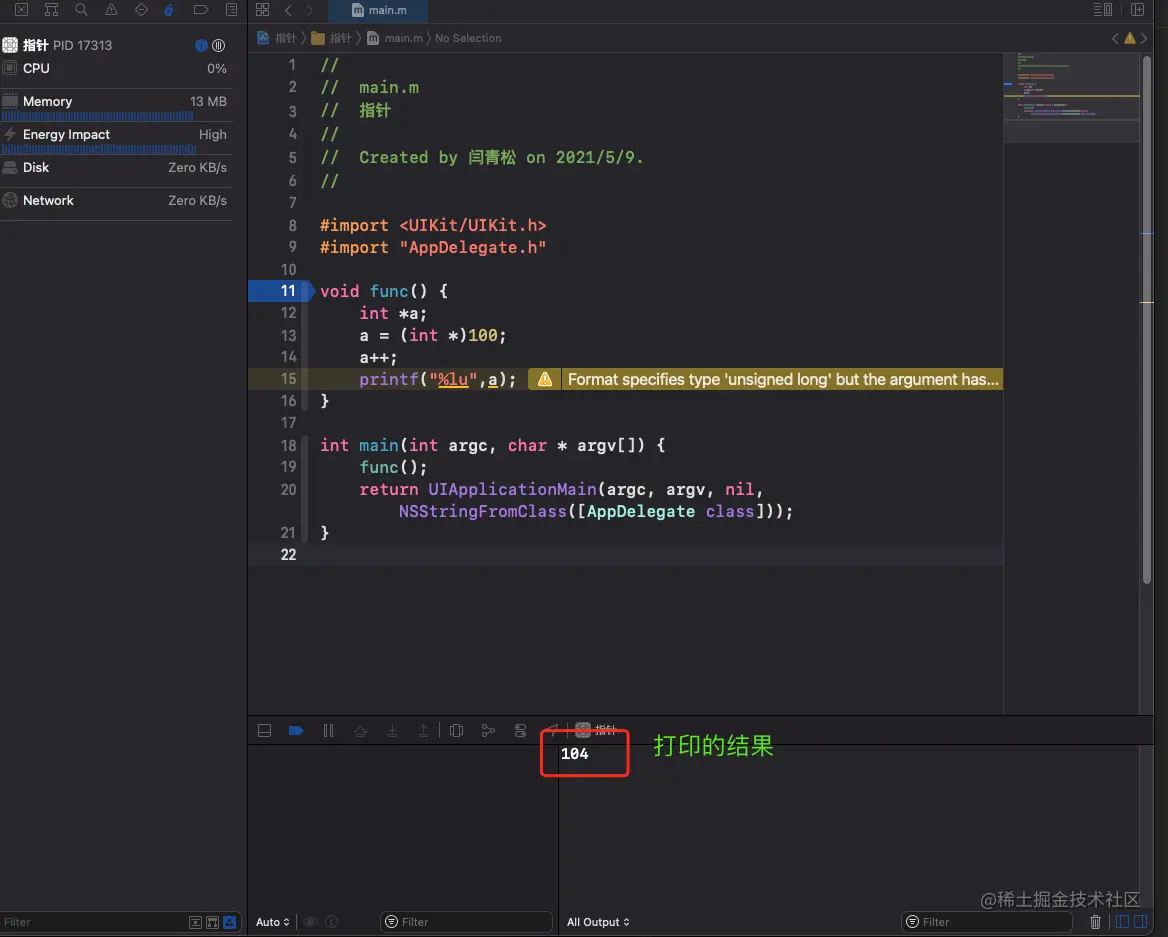
Task: Click the yellow warning icon on line 15
Action: 545,379
